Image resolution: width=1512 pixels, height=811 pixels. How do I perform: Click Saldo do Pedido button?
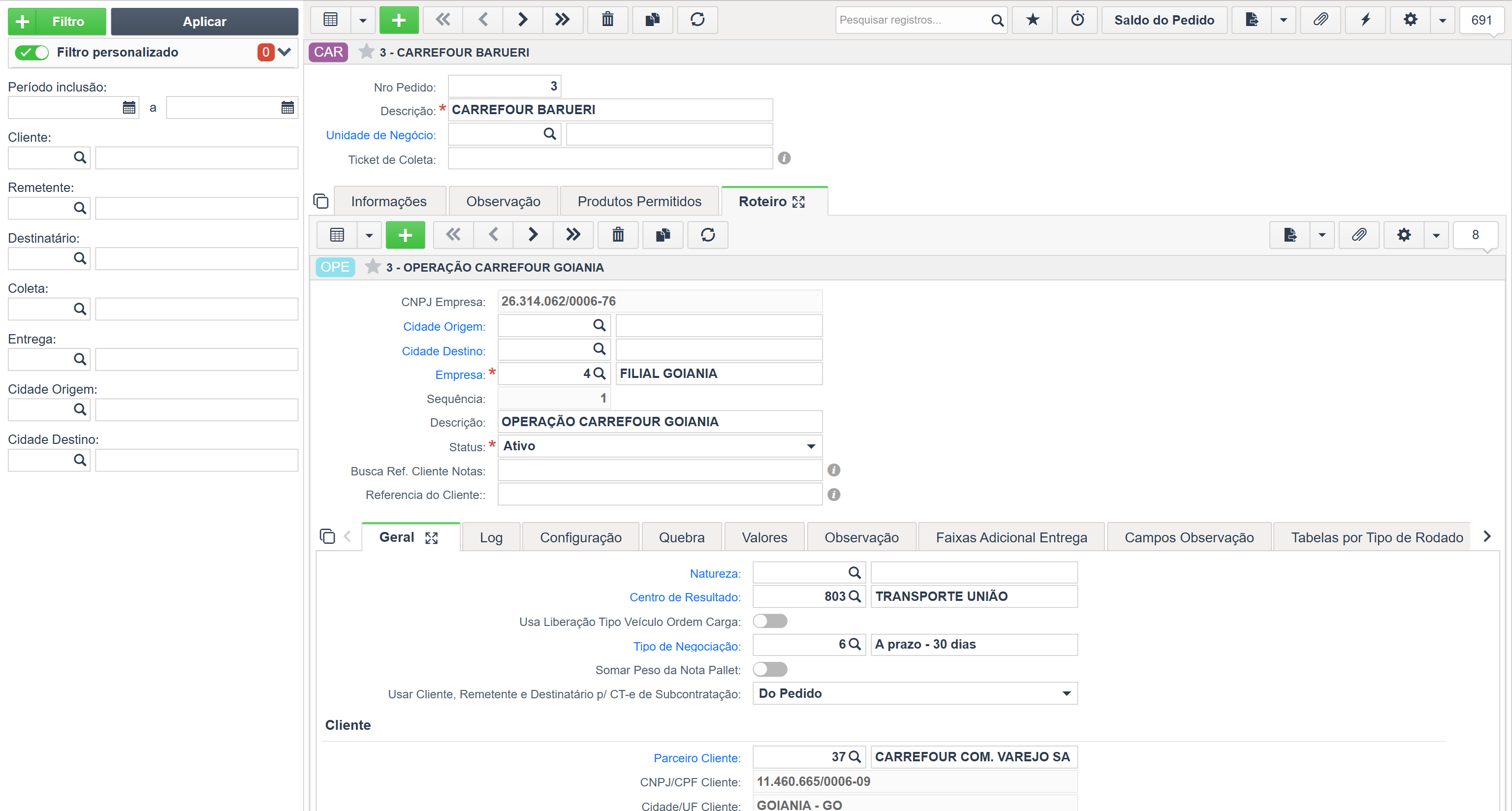[1164, 20]
